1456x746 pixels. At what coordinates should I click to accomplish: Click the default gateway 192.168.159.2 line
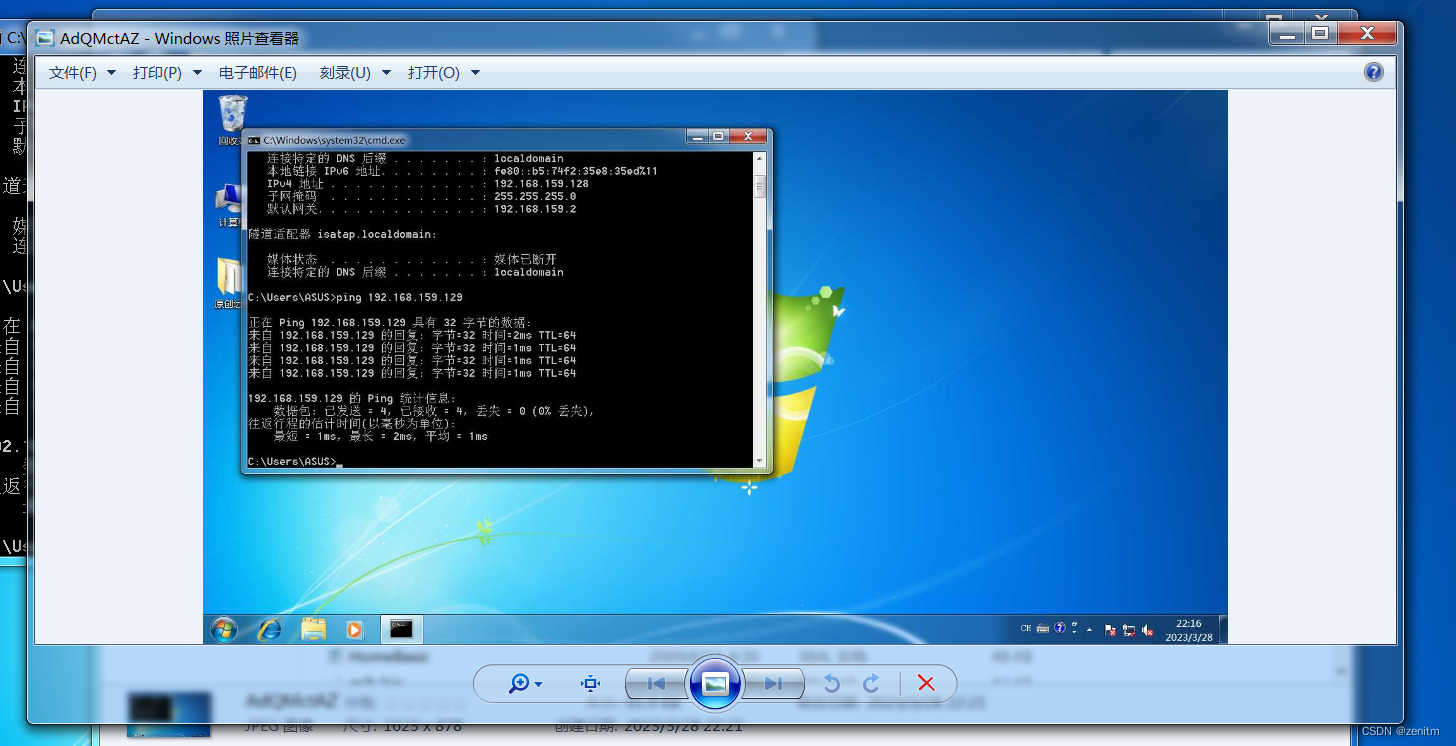(x=421, y=209)
